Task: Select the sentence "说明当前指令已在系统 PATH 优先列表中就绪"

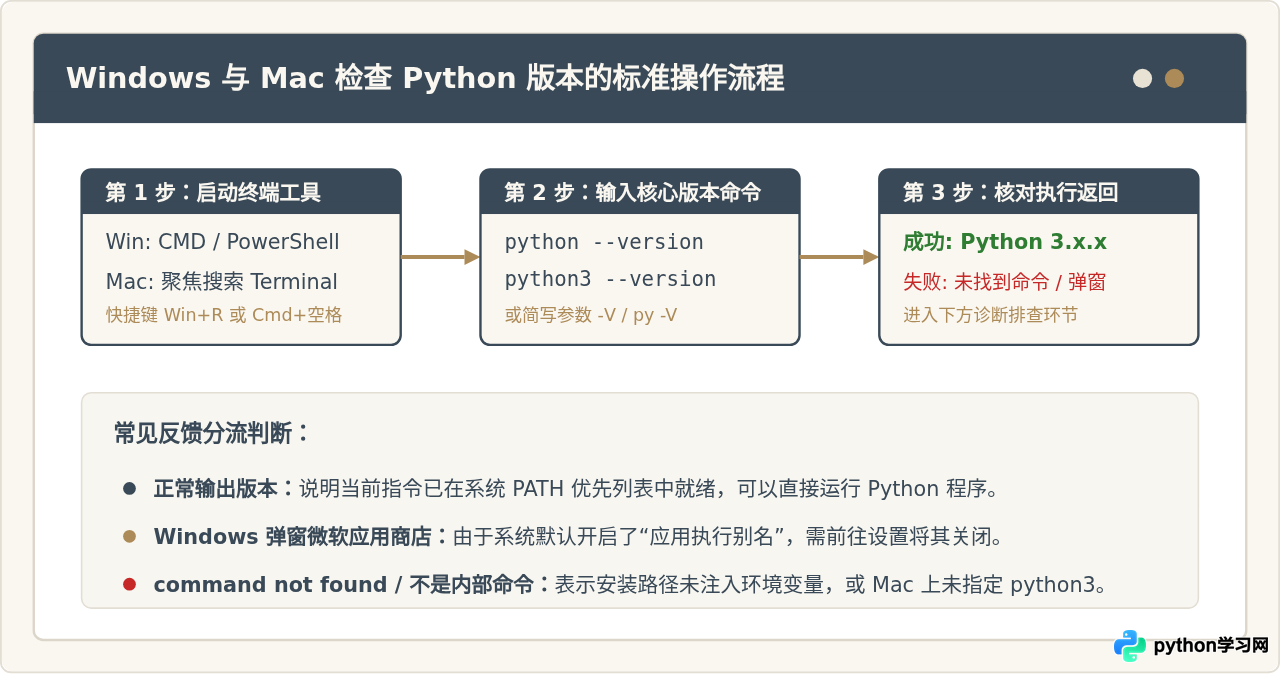Action: click(508, 489)
